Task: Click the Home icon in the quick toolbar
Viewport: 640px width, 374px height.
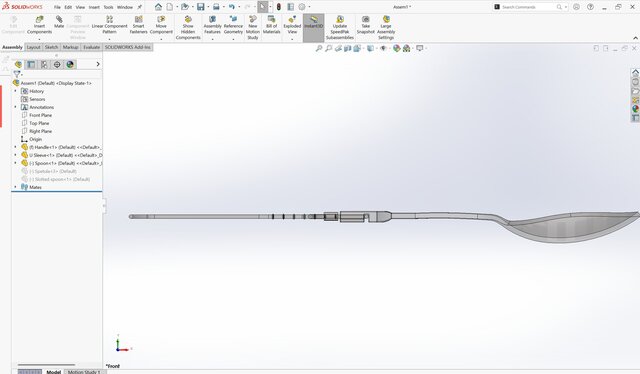Action: tap(158, 7)
